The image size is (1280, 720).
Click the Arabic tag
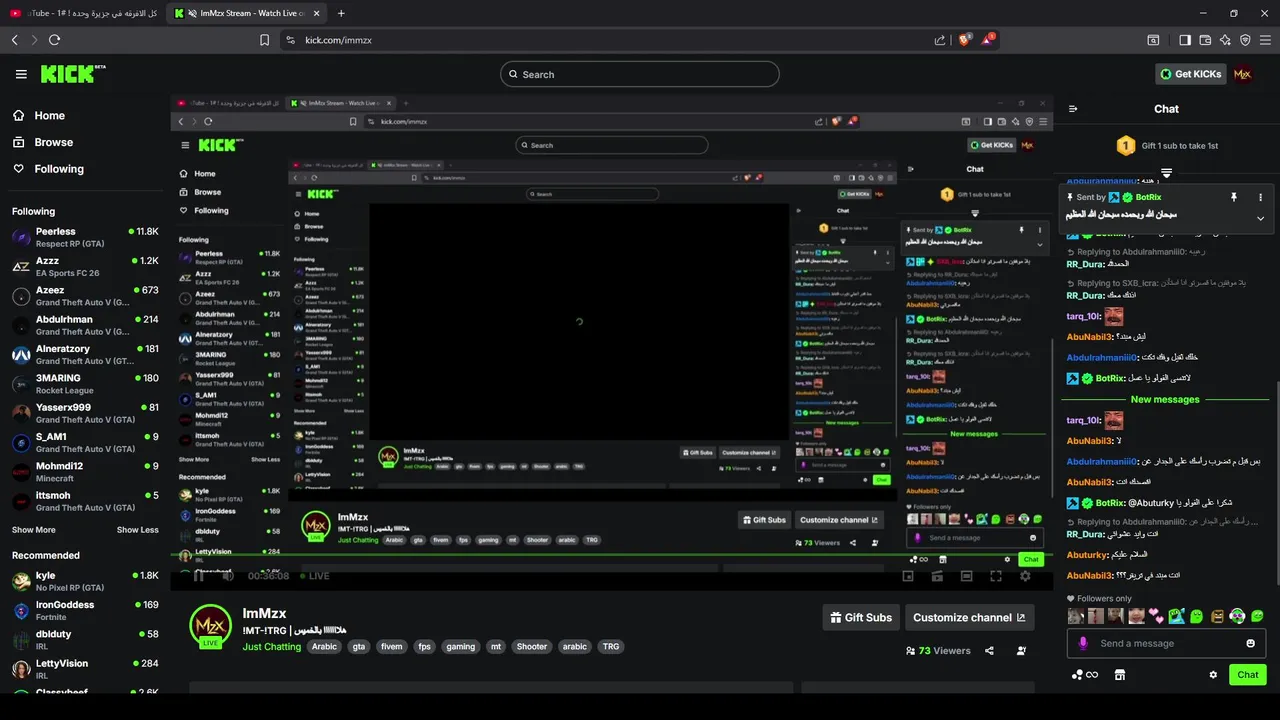pyautogui.click(x=324, y=647)
